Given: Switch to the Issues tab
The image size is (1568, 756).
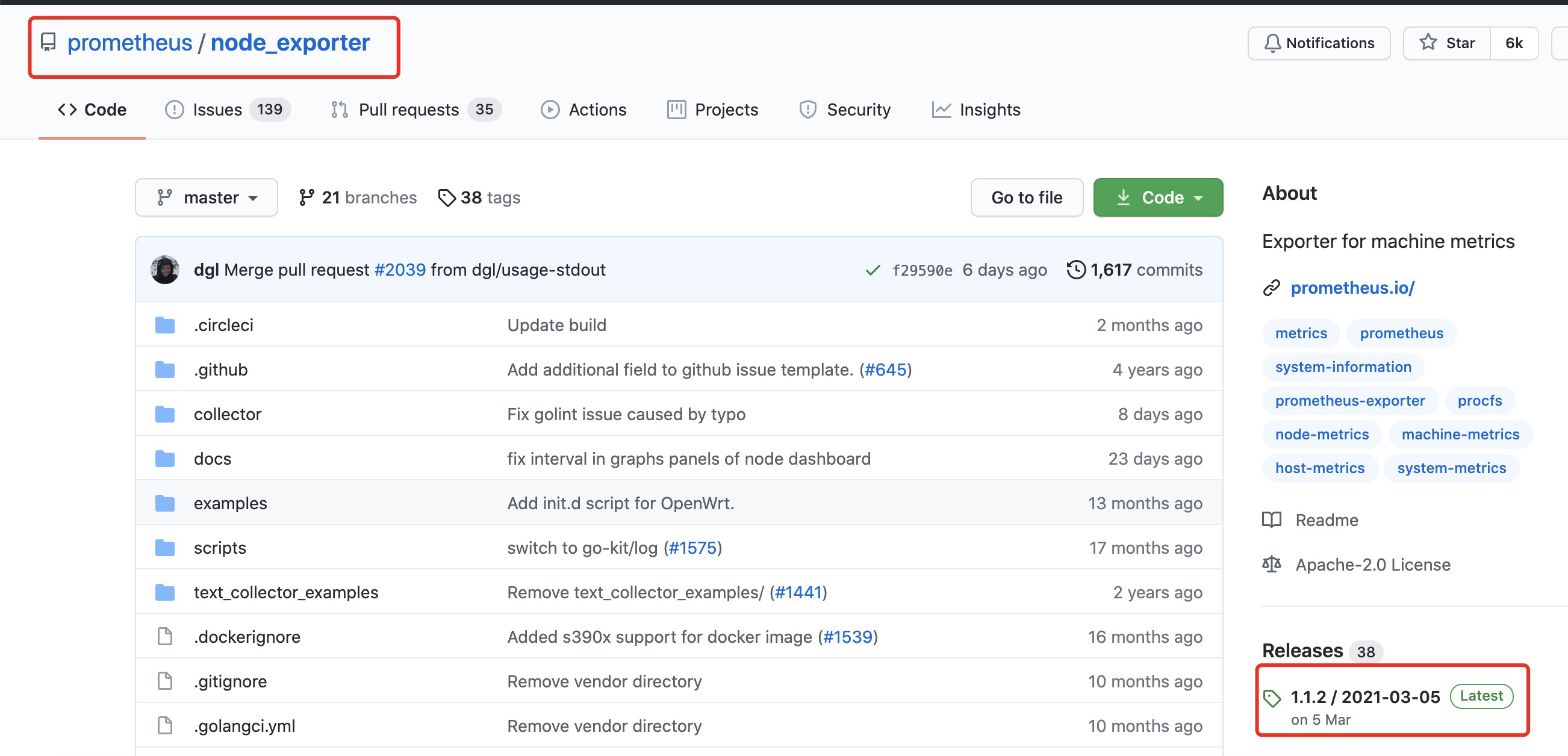Looking at the screenshot, I should click(x=227, y=110).
